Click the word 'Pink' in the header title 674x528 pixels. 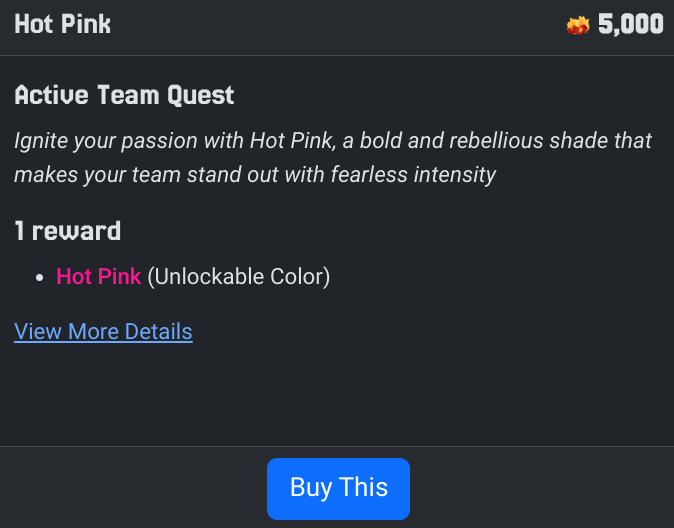point(85,24)
